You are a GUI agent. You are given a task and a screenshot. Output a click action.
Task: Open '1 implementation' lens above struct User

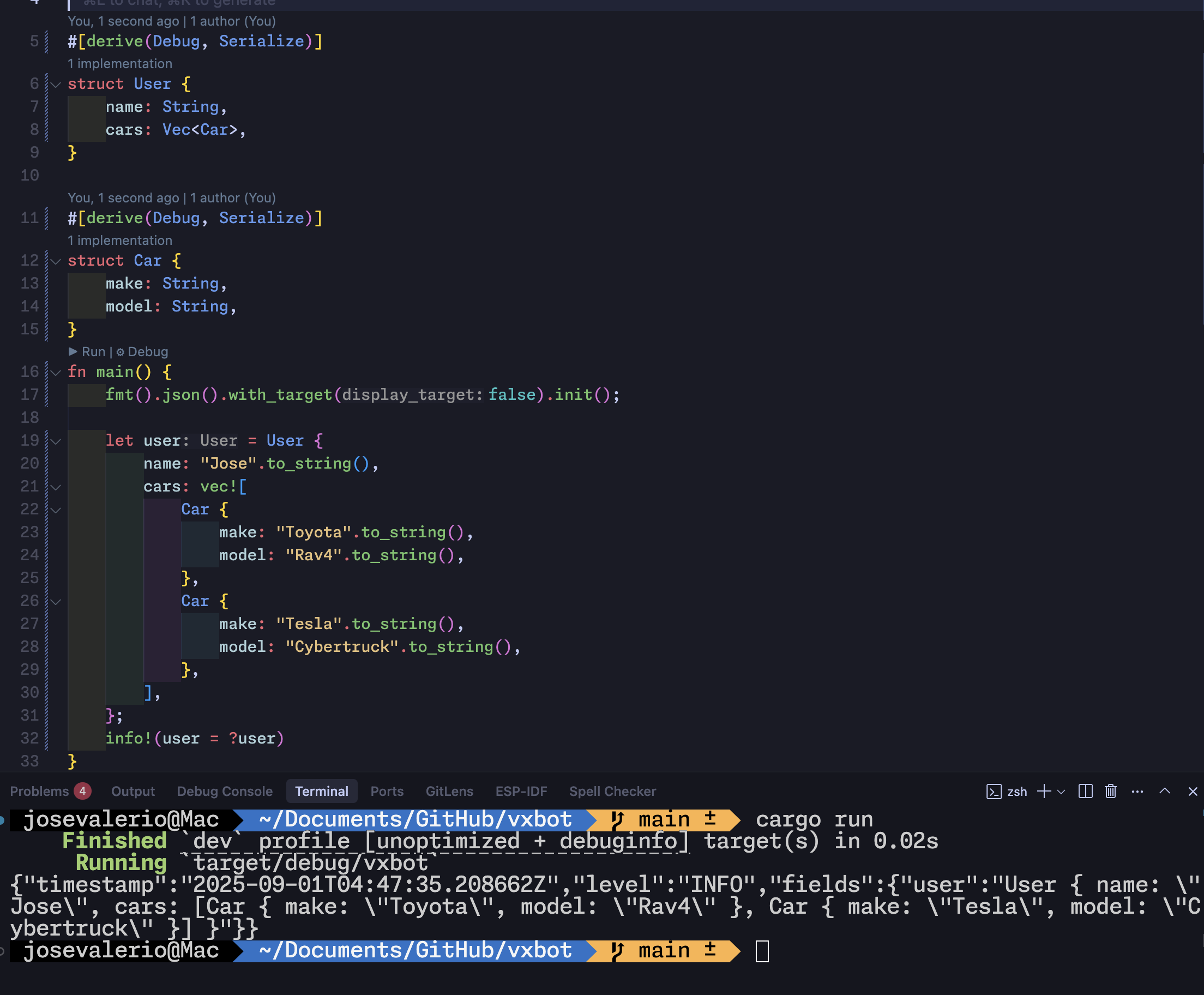point(120,64)
